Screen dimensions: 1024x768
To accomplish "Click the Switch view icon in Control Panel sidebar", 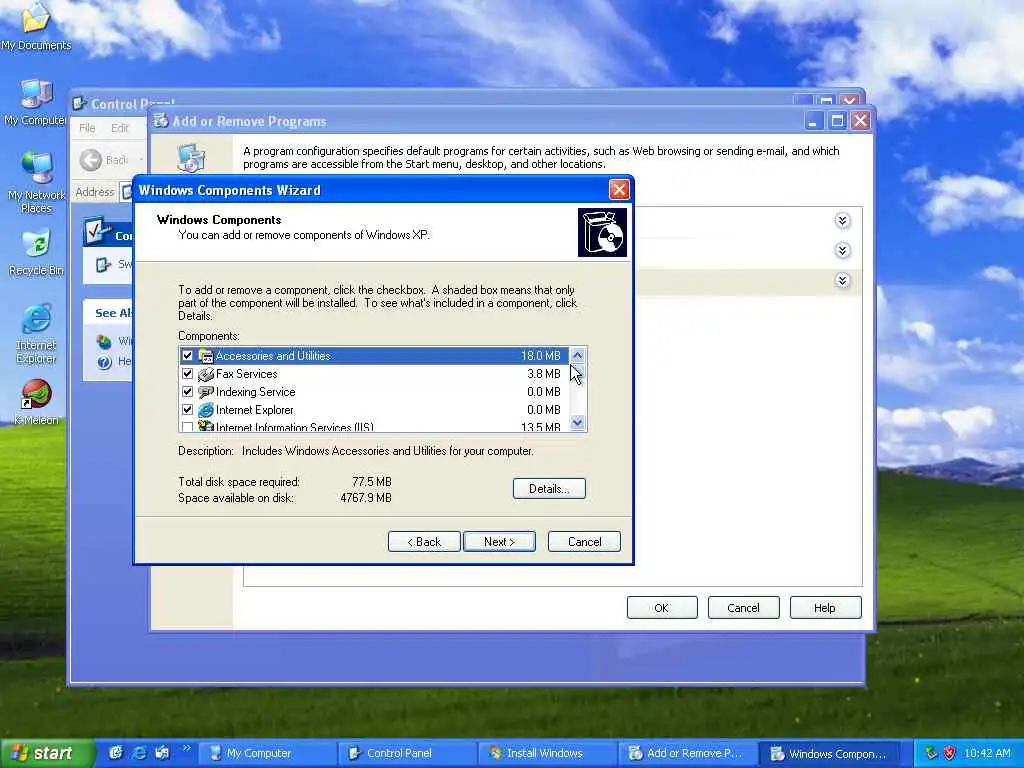I will point(103,264).
